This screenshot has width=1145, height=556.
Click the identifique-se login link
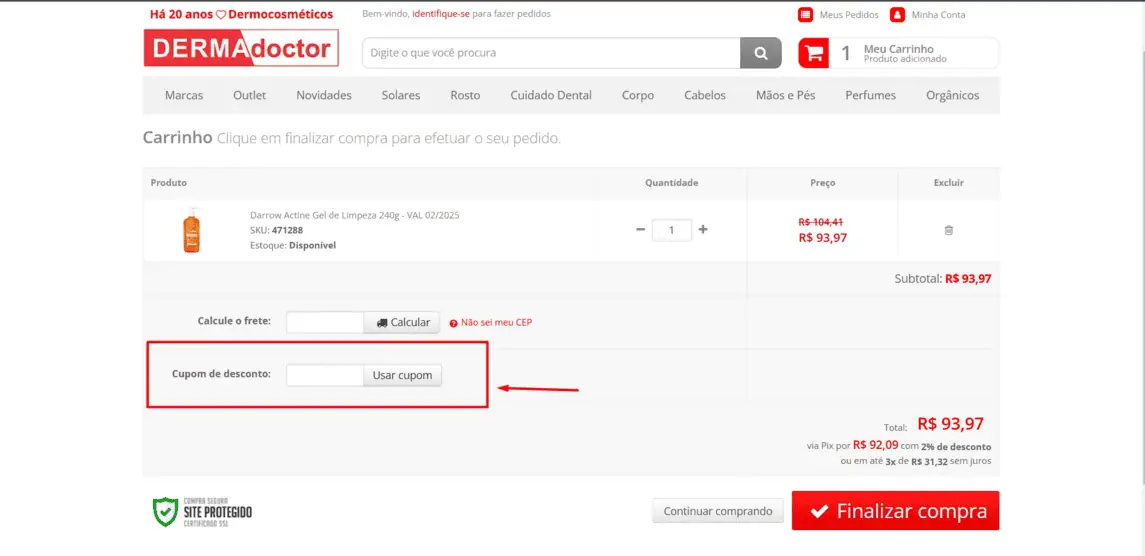click(x=440, y=14)
